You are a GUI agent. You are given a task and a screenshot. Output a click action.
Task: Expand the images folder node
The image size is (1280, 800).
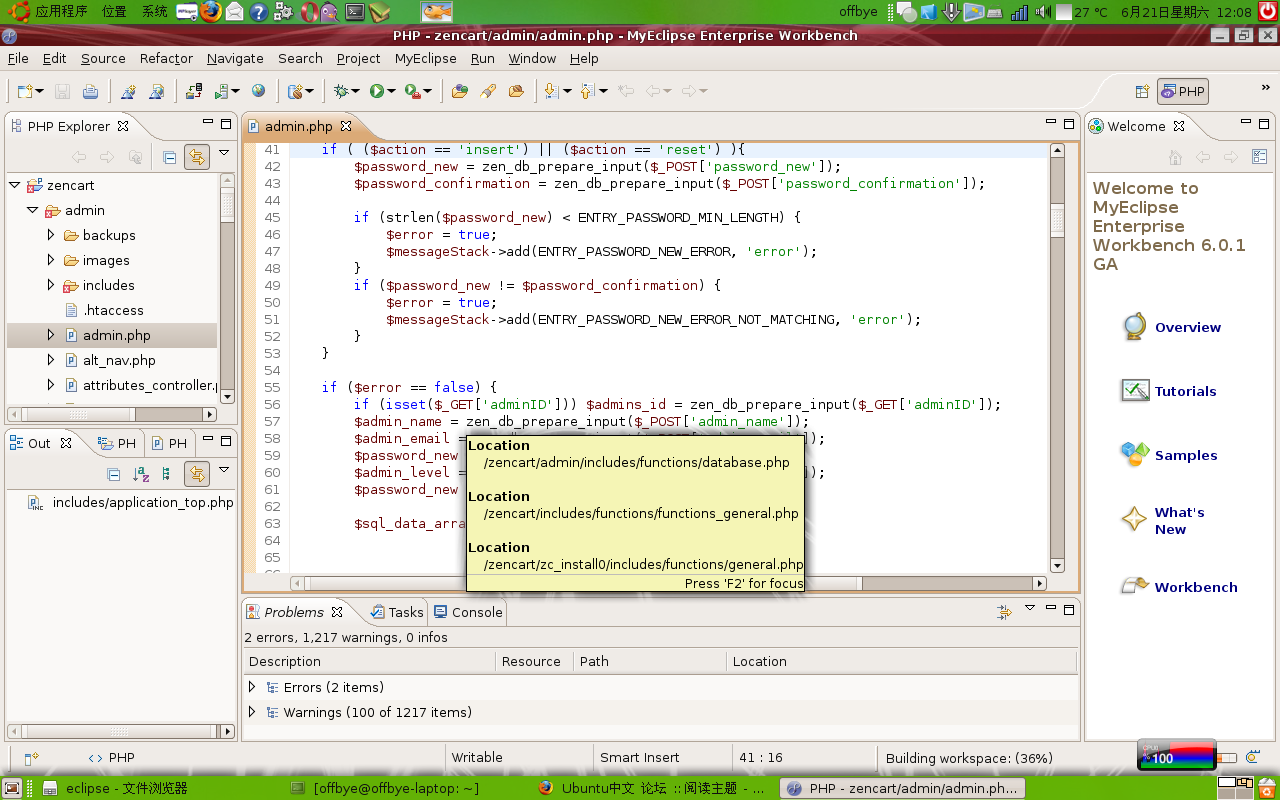click(51, 260)
